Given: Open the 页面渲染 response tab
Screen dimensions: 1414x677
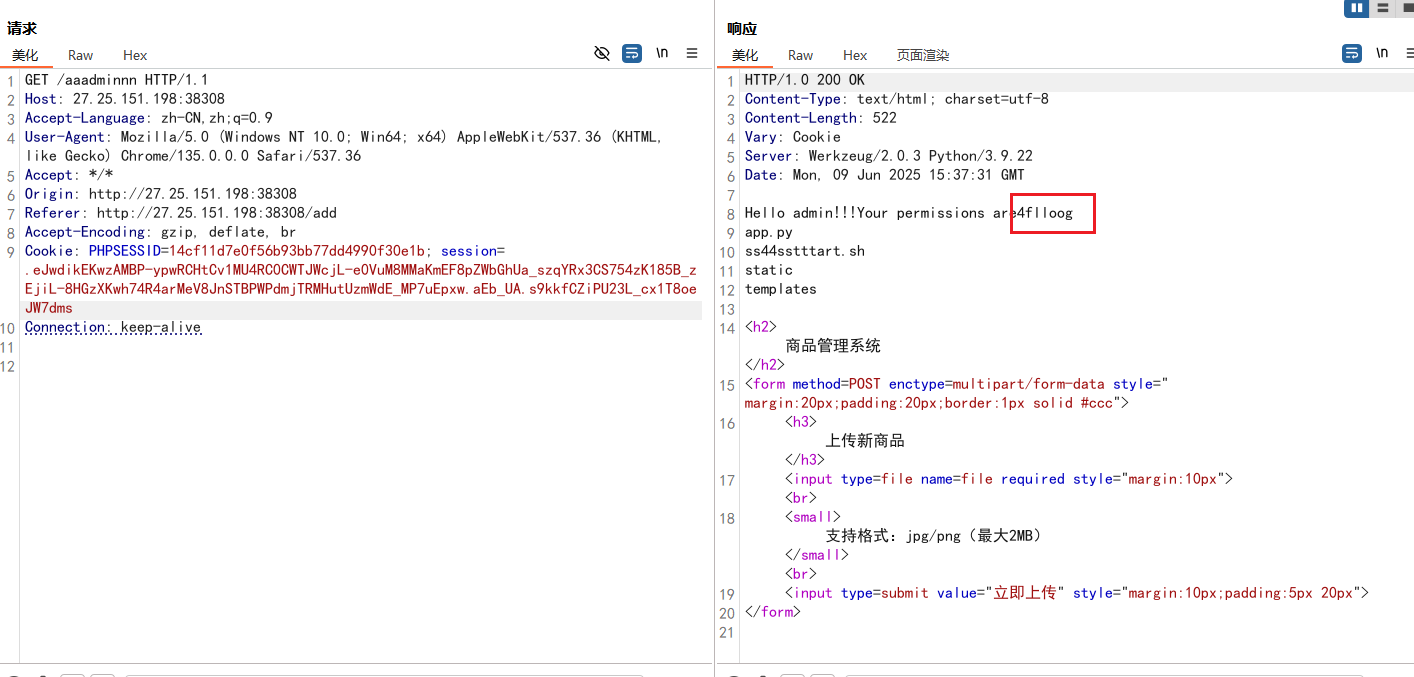Looking at the screenshot, I should pos(923,55).
